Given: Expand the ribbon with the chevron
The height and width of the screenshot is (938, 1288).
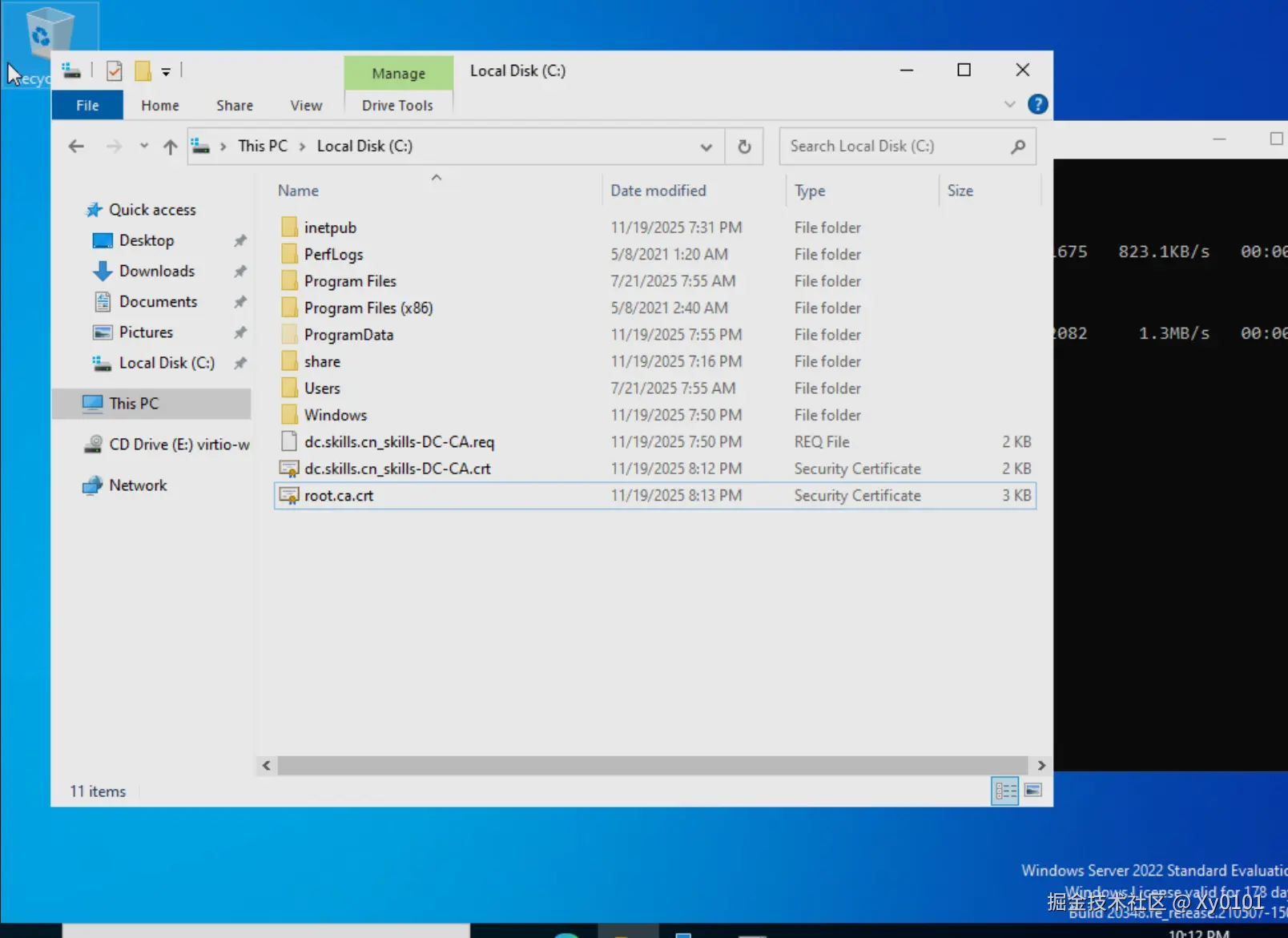Looking at the screenshot, I should click(1009, 105).
